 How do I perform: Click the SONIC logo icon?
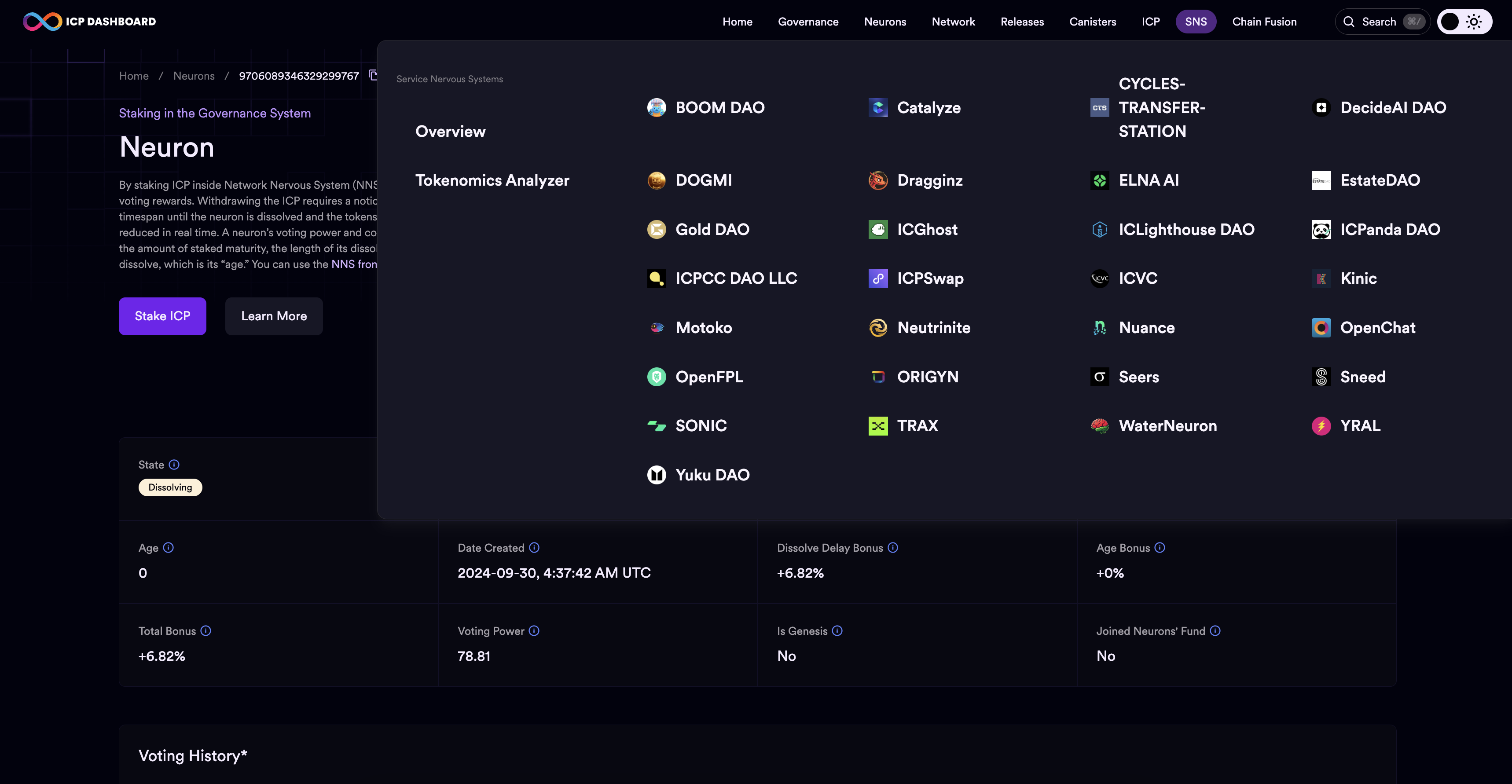coord(656,425)
